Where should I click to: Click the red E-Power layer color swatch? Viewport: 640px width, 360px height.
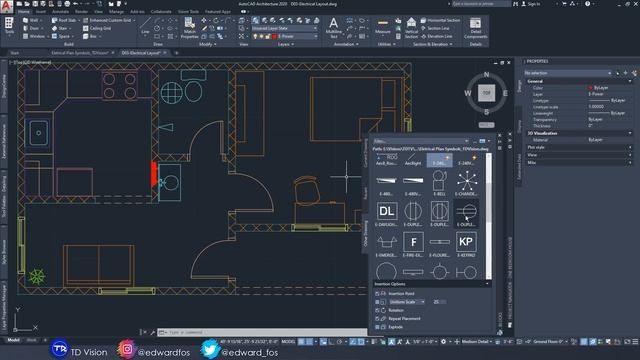click(x=274, y=37)
